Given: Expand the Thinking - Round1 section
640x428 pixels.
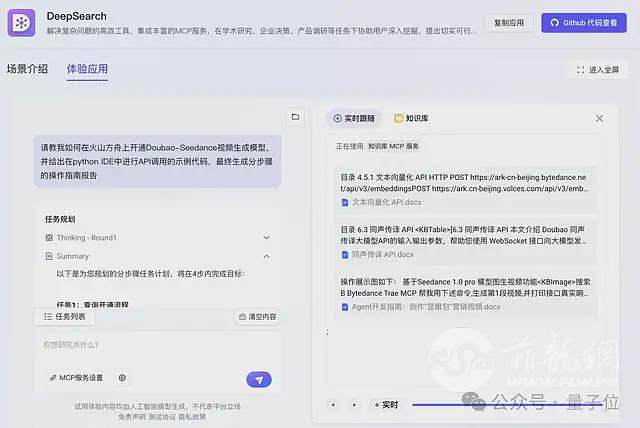Looking at the screenshot, I should [267, 237].
